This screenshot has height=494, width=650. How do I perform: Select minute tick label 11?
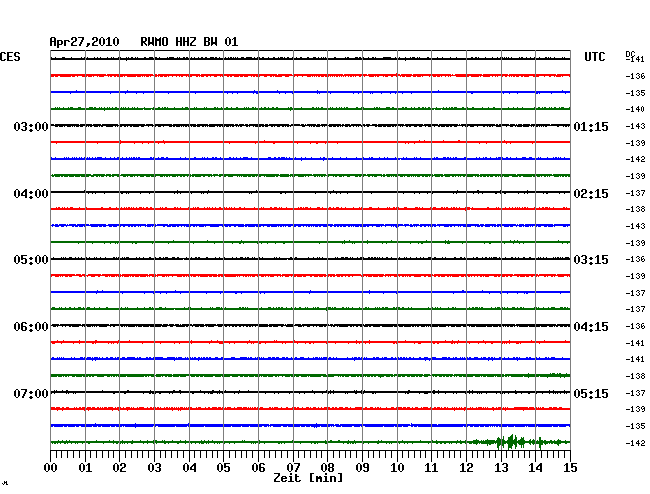tap(431, 468)
